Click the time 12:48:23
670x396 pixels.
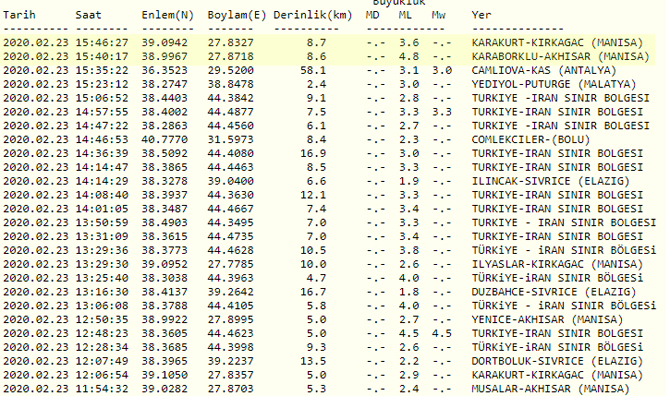(x=102, y=333)
